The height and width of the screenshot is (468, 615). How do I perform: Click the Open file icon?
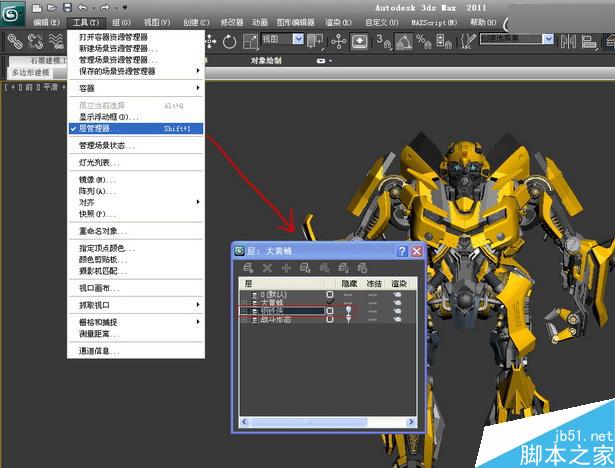tap(51, 7)
